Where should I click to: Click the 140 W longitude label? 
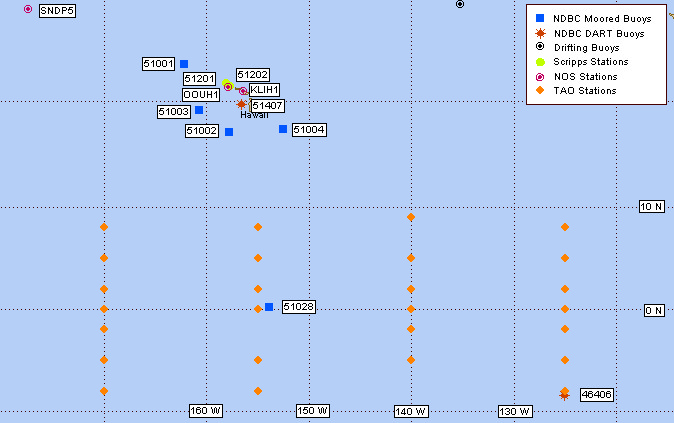(411, 412)
